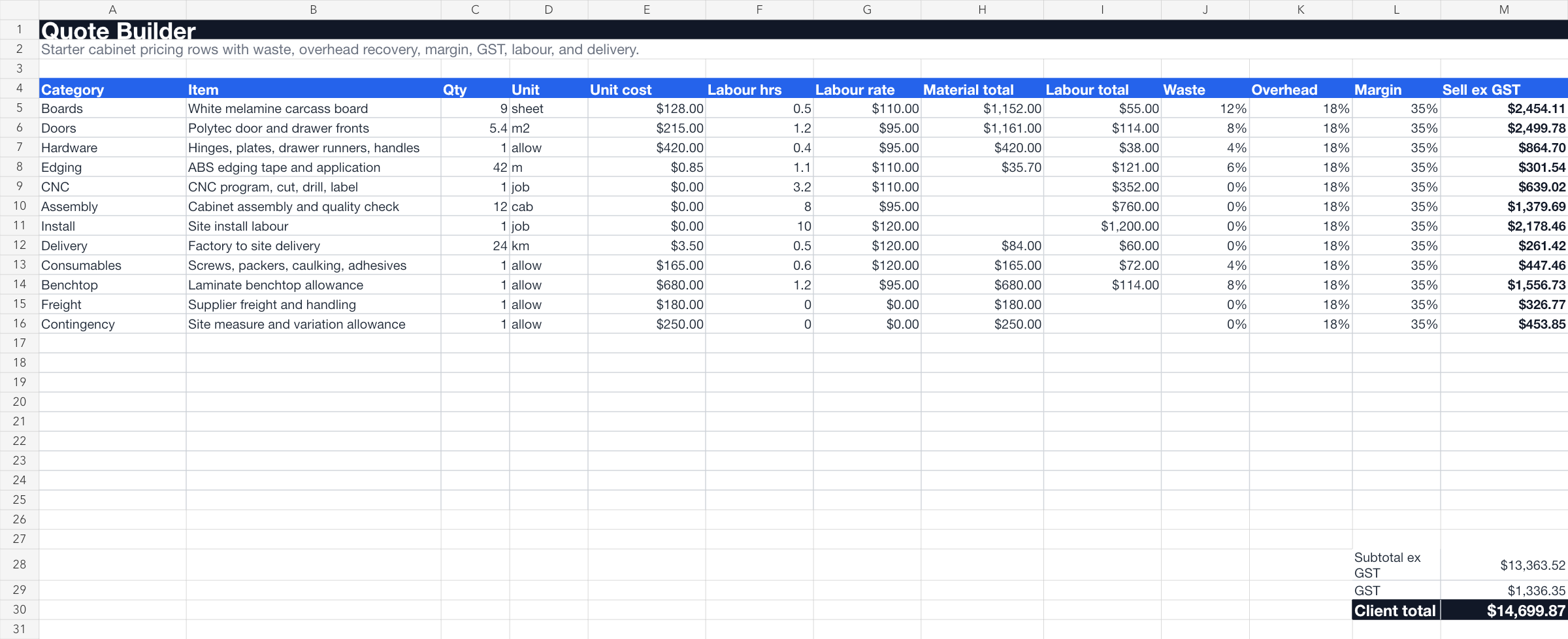Select row 30 header number
This screenshot has height=639, width=1568.
(x=20, y=610)
